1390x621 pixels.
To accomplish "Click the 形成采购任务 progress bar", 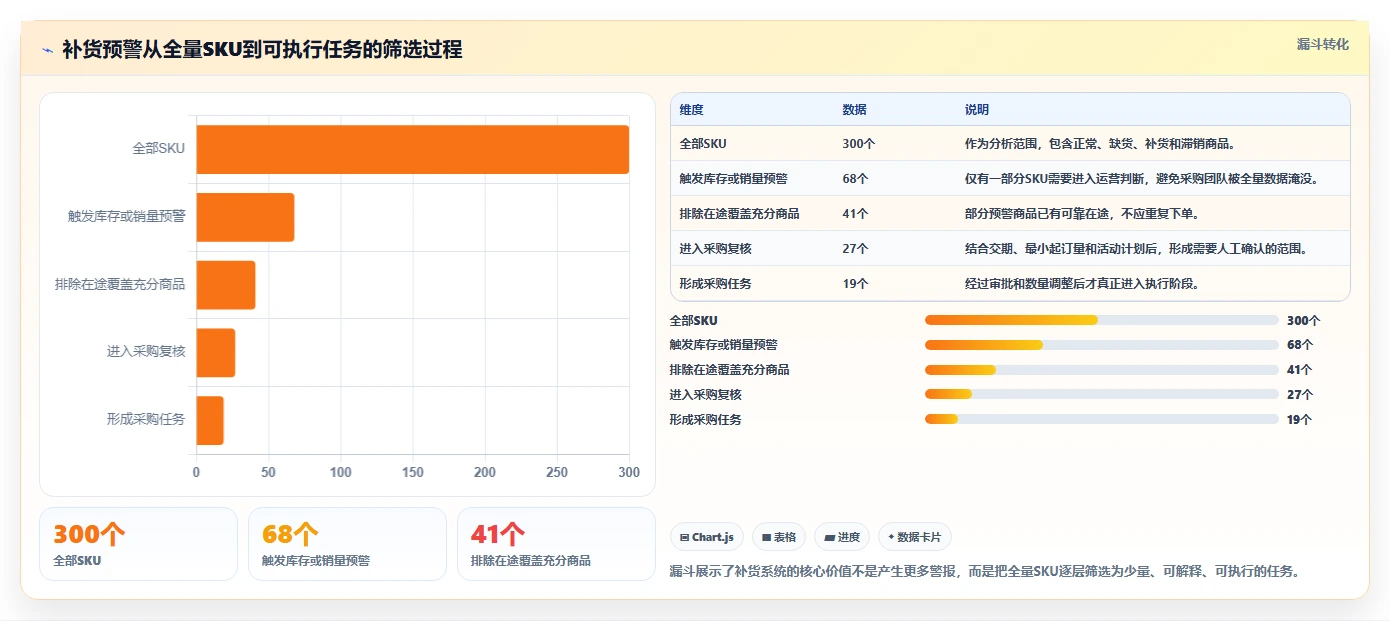I will 1101,420.
